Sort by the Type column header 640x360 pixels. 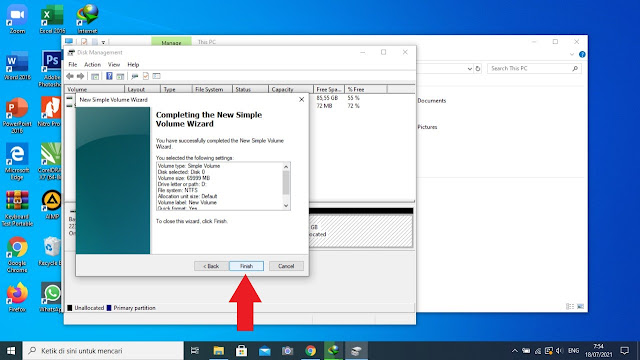click(x=176, y=89)
